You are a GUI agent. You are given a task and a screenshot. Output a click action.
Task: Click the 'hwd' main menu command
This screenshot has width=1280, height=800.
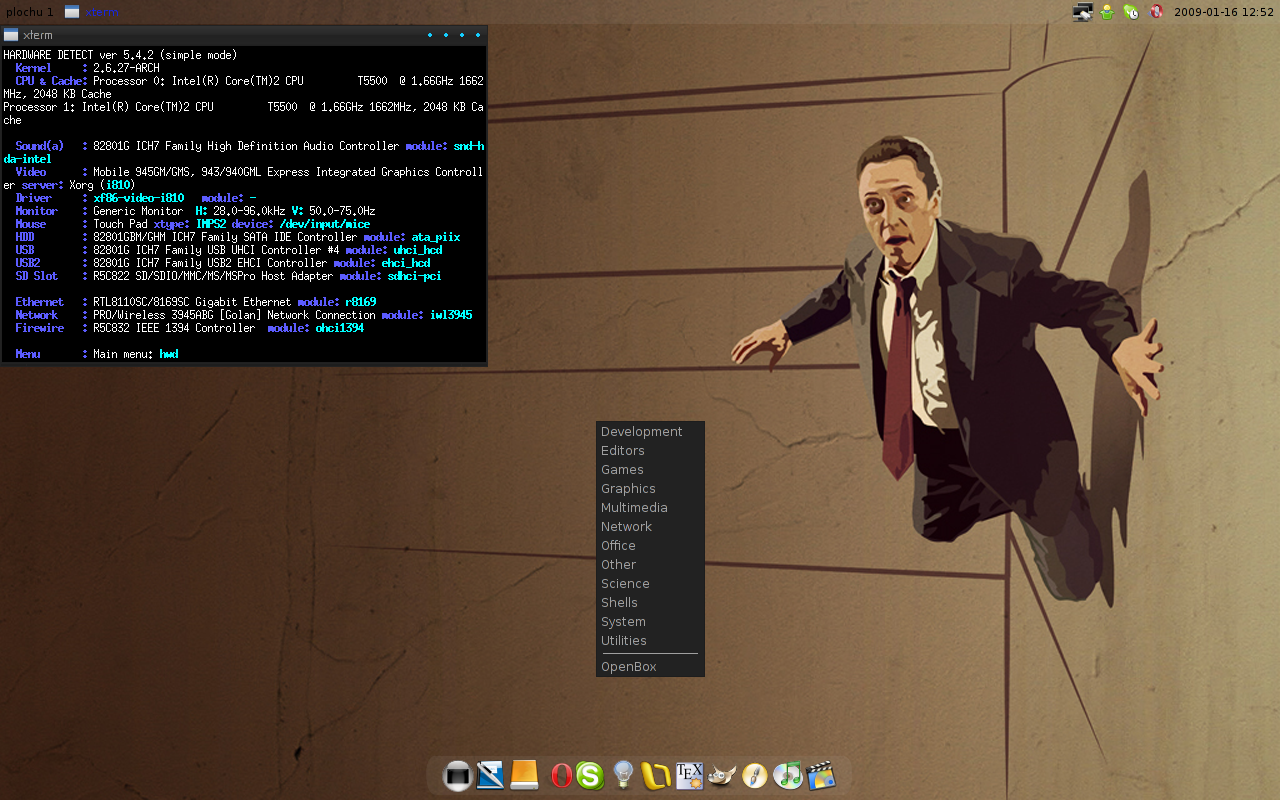pos(169,354)
